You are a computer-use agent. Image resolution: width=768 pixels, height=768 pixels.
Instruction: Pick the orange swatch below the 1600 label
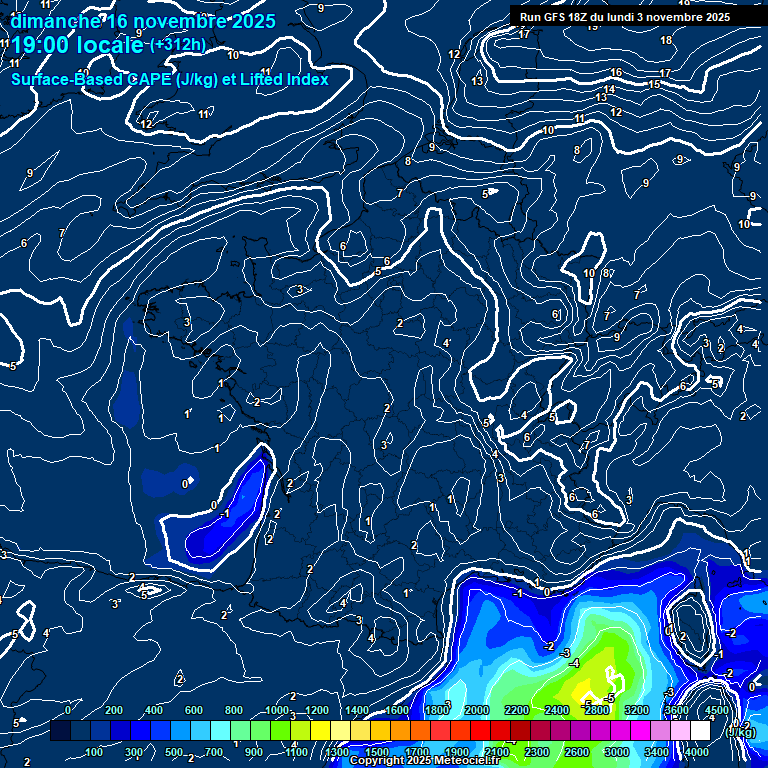pyautogui.click(x=400, y=730)
